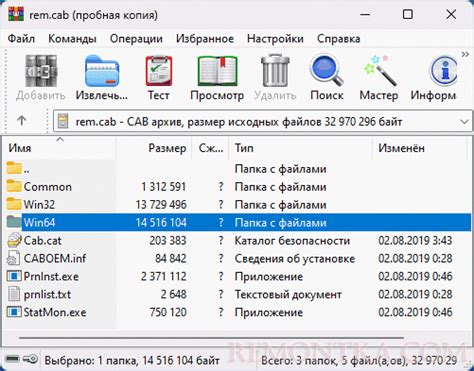The width and height of the screenshot is (474, 371).
Task: Click the Извлечь (Extract) folder icon
Action: (102, 71)
